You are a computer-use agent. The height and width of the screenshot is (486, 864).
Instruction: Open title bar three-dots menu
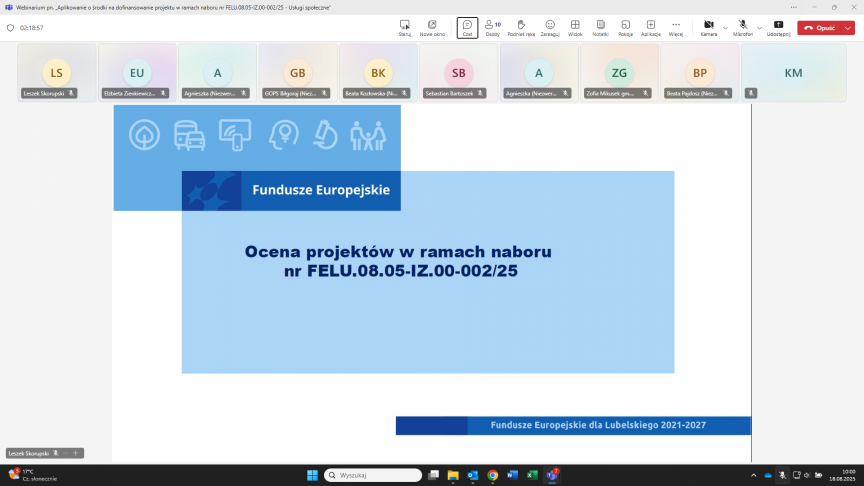(793, 7)
